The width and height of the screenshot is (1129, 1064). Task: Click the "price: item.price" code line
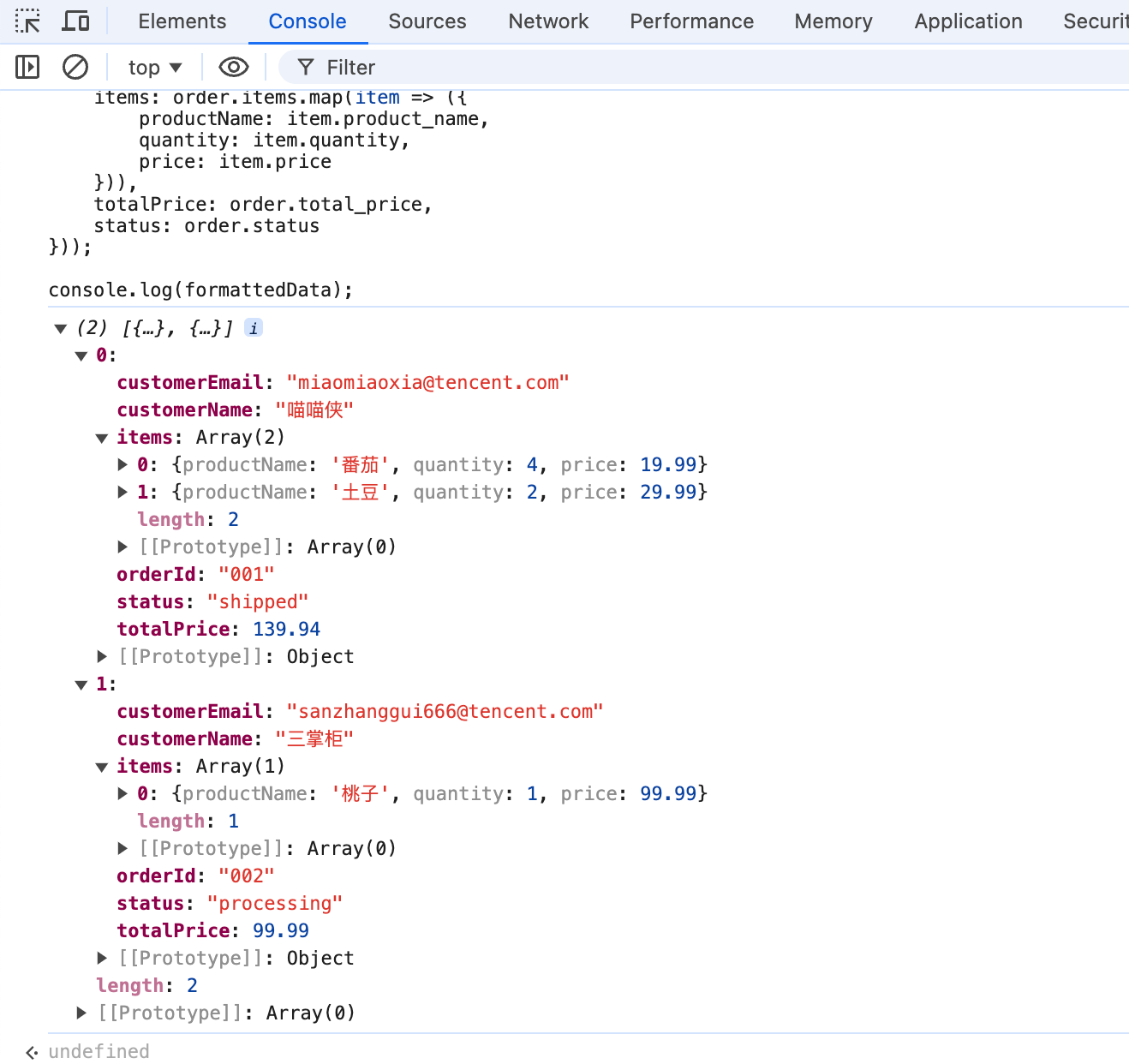(235, 161)
